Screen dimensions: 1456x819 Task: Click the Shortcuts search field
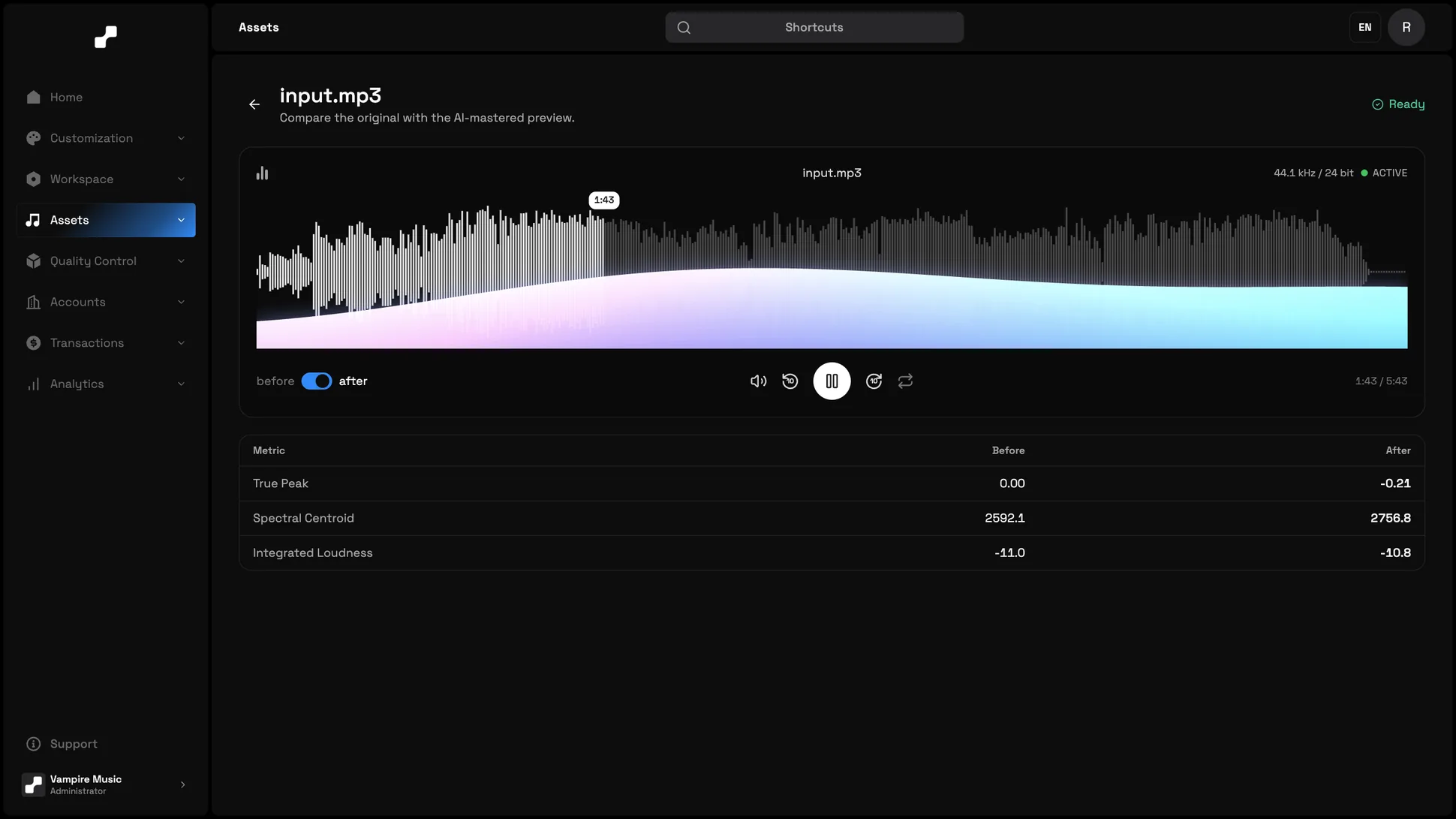(x=814, y=28)
